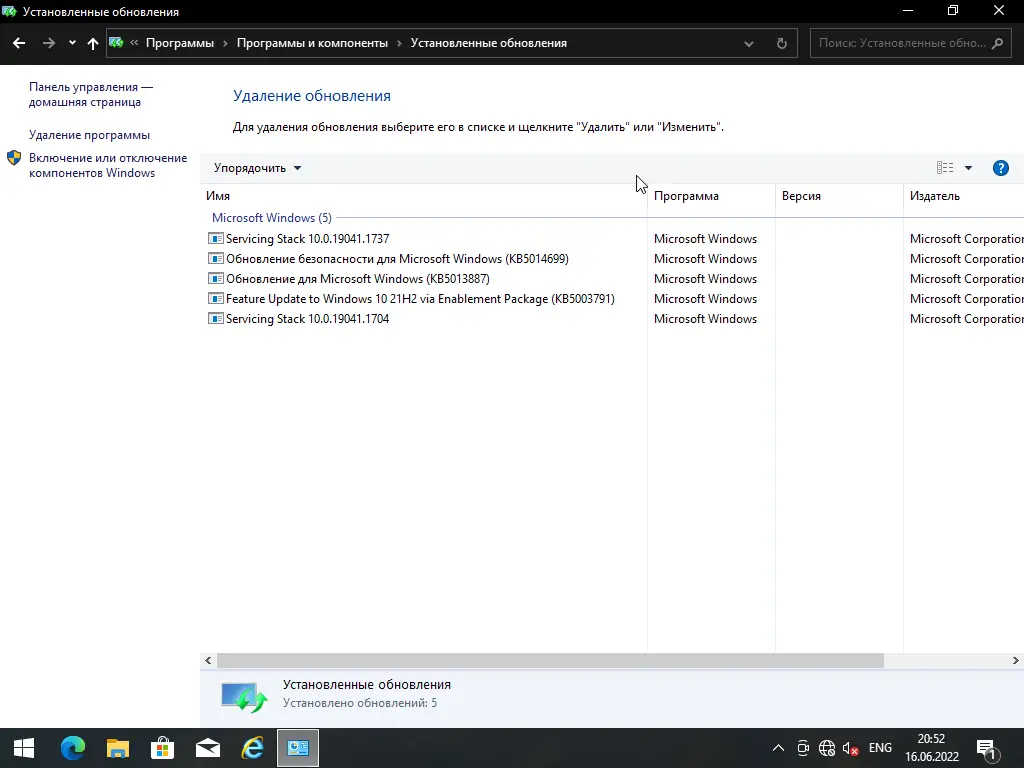Open additional view options dropdown arrow

968,168
